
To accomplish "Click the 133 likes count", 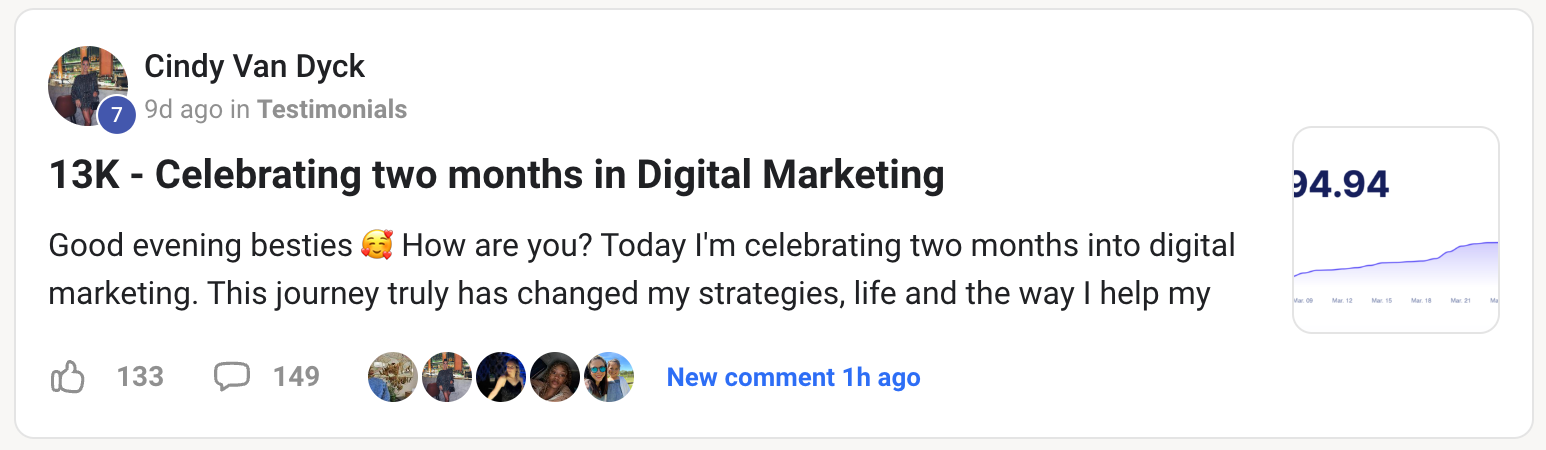I will [x=140, y=377].
